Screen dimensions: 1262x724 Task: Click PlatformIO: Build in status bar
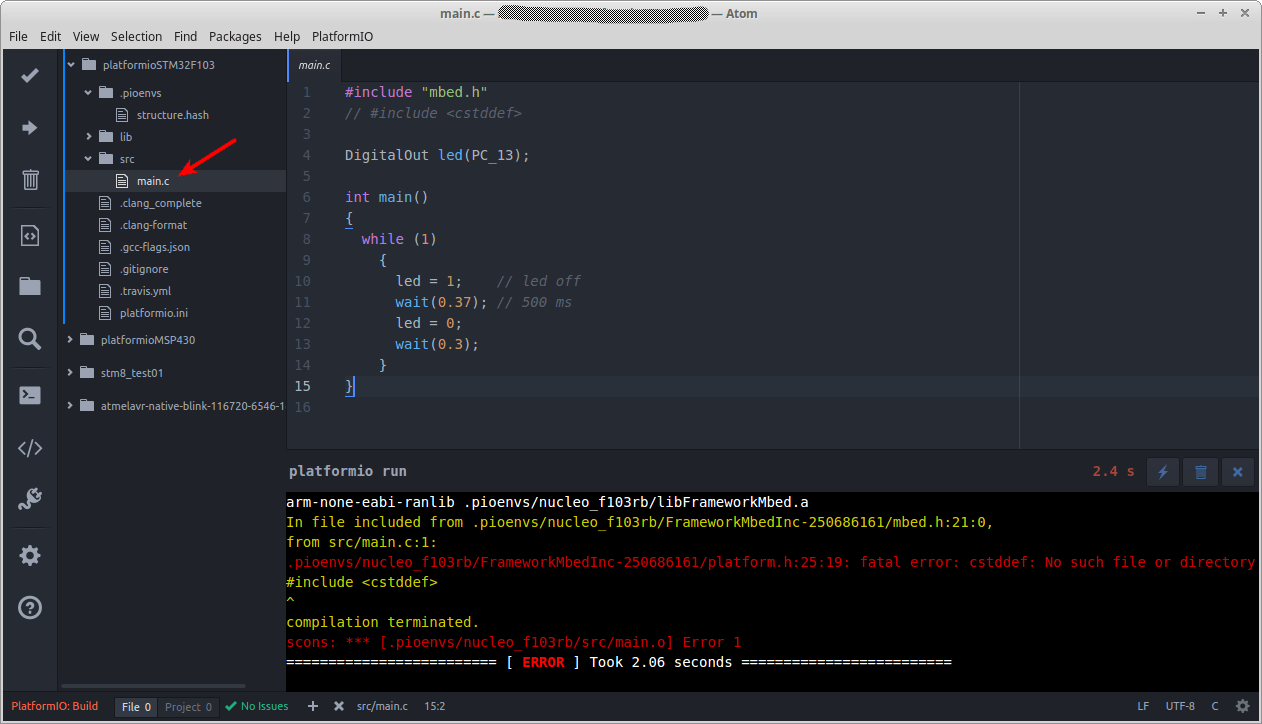55,706
